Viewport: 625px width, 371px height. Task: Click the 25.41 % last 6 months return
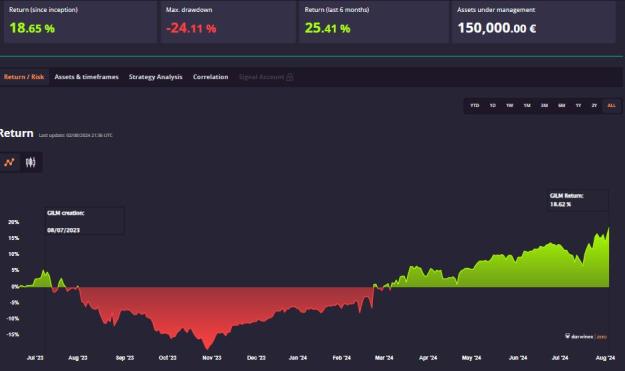click(328, 28)
